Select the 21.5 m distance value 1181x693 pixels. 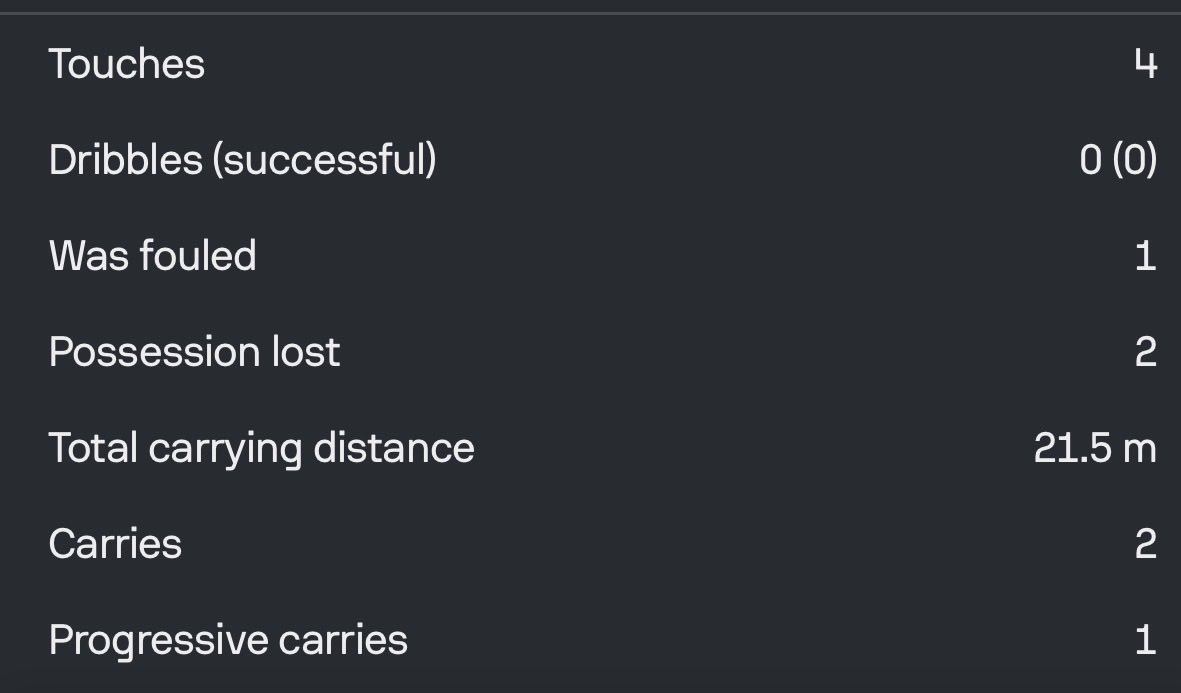(x=1095, y=448)
